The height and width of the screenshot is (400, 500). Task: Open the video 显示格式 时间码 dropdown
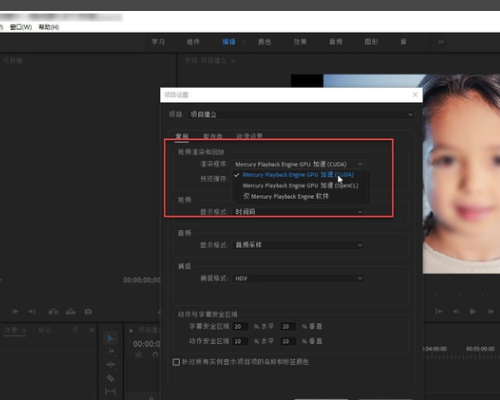pos(298,212)
